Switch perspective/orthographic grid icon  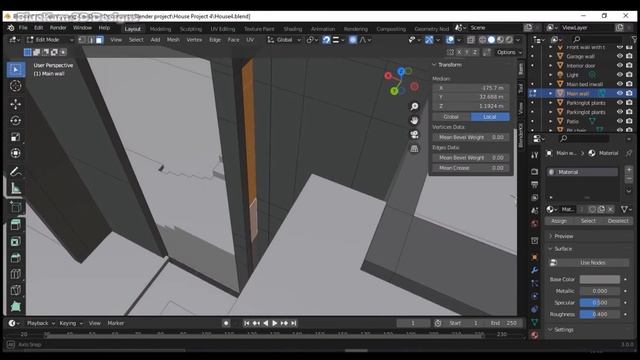[414, 149]
